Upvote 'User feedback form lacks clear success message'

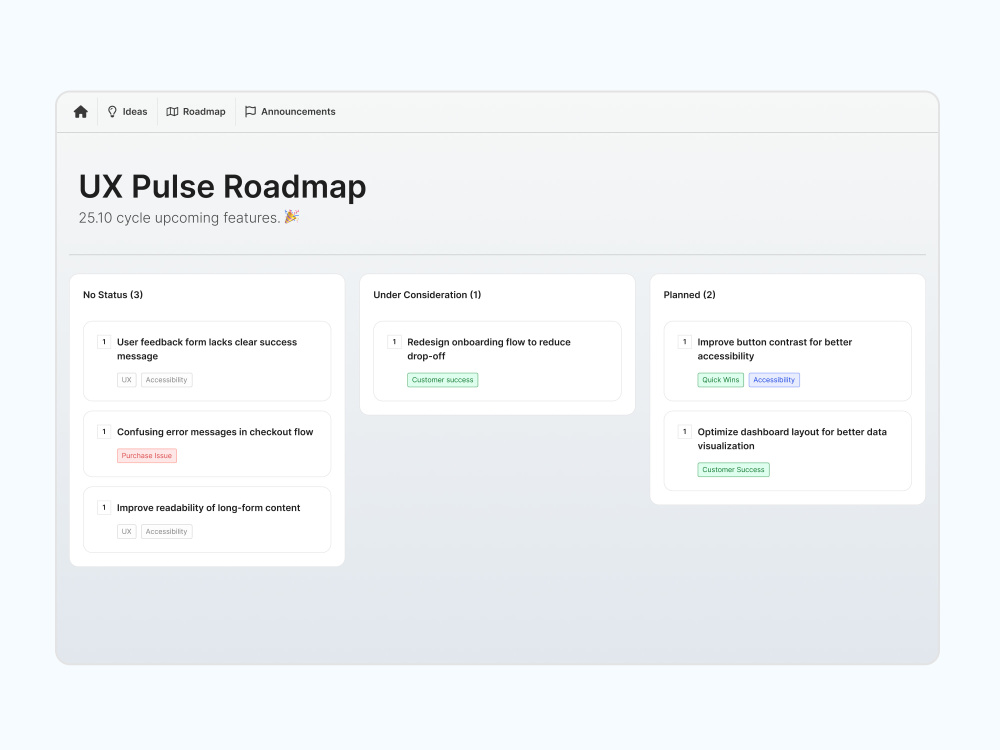tap(104, 342)
